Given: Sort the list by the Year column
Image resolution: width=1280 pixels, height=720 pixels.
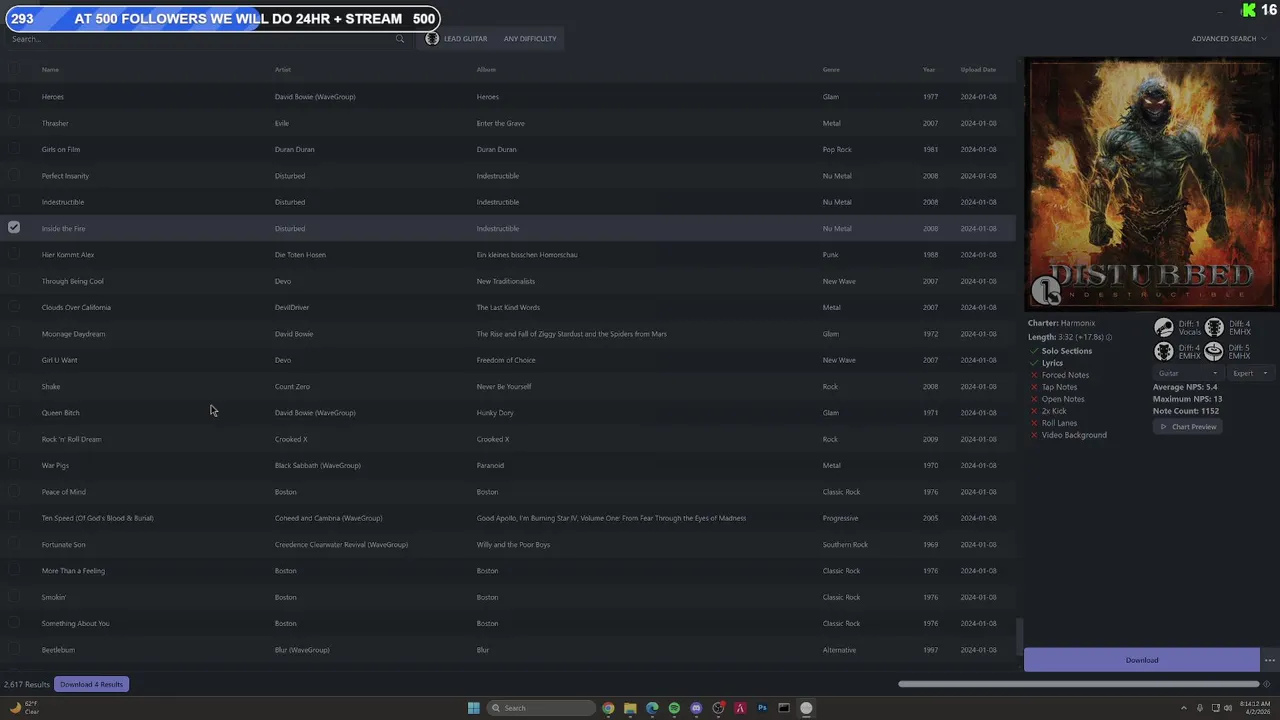Looking at the screenshot, I should 929,69.
